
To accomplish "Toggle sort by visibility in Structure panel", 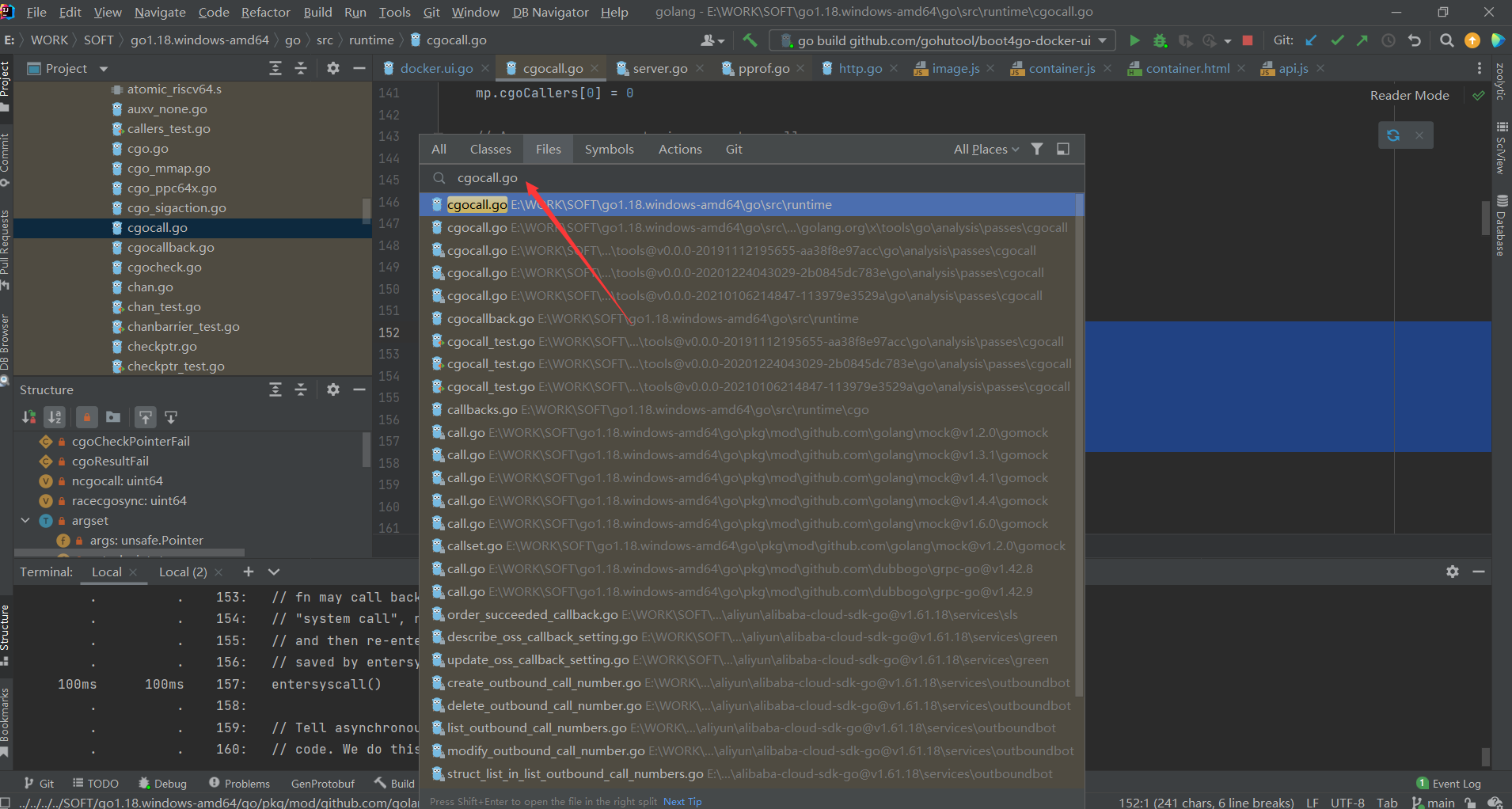I will coord(29,417).
